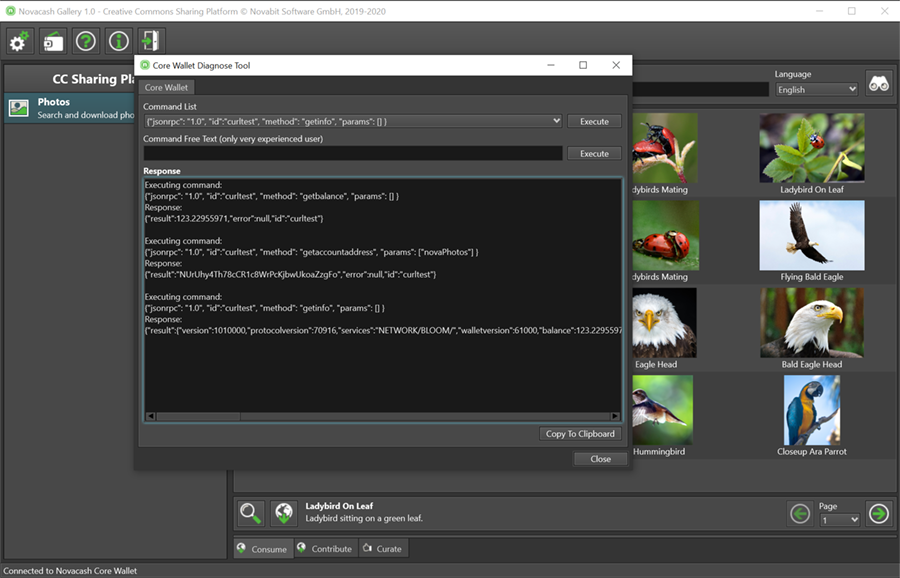Click the Close button in the dialog
This screenshot has height=578, width=900.
[600, 459]
